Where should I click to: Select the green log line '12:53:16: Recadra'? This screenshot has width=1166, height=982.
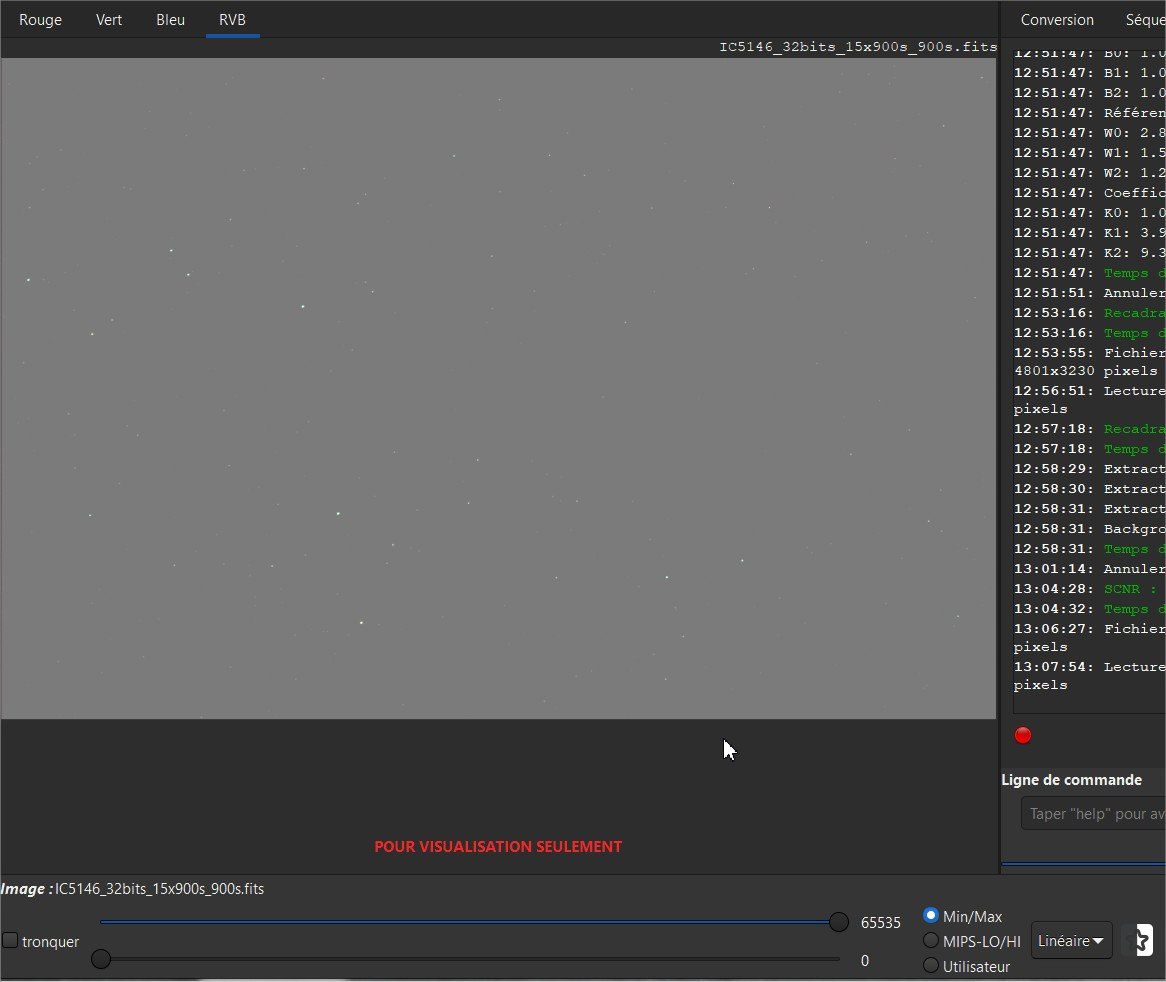click(1089, 313)
